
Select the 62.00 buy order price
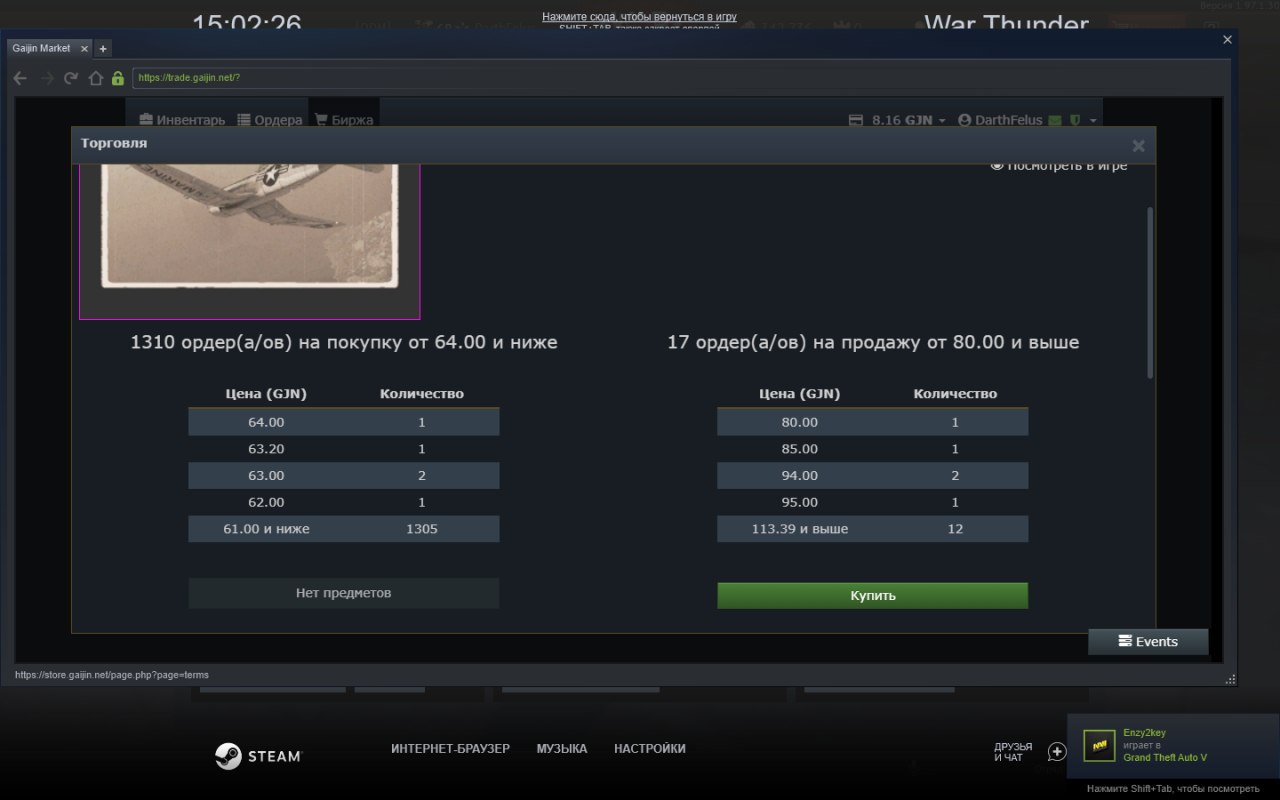click(x=266, y=502)
